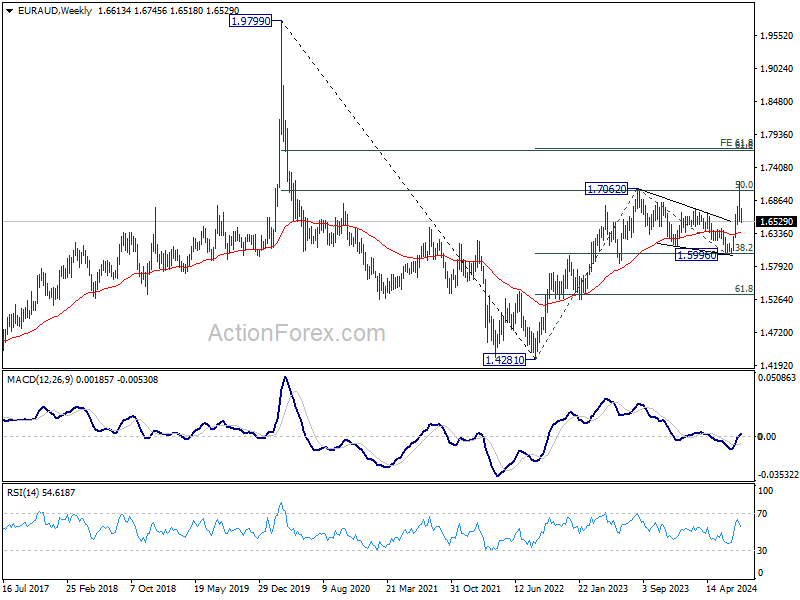800x600 pixels.
Task: Select the current price tag 1.65290
Action: (777, 221)
